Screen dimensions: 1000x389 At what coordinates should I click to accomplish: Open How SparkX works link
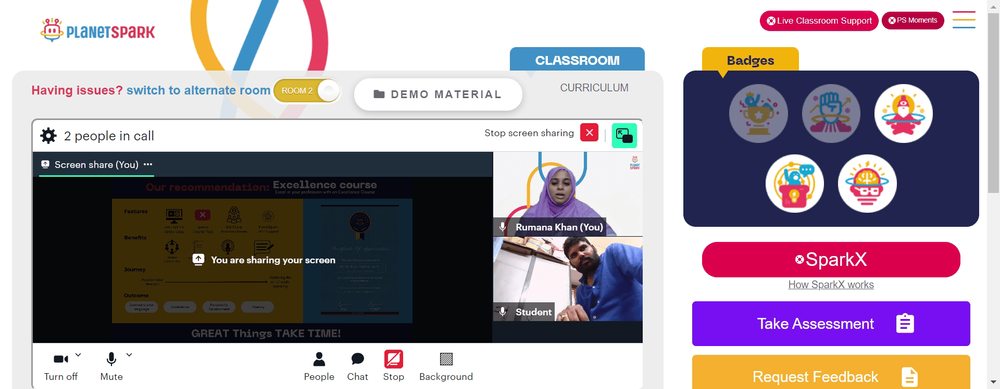(x=831, y=284)
